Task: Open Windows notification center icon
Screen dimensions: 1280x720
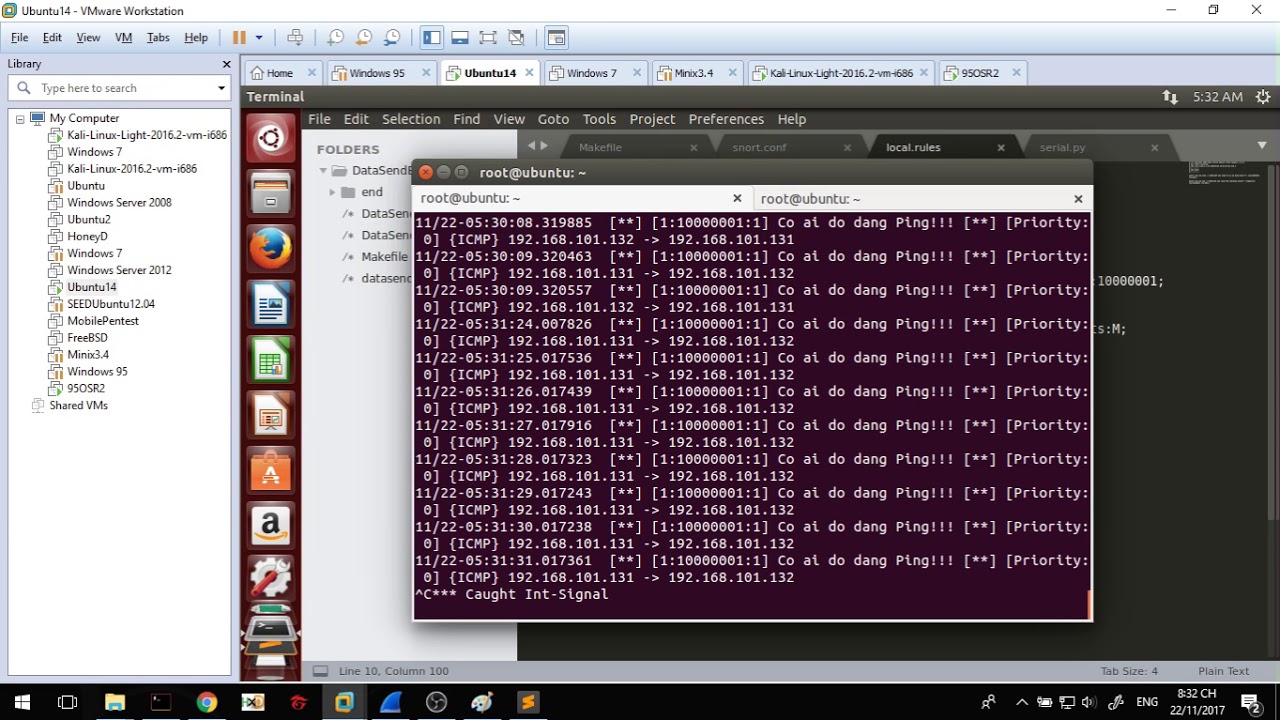Action: tap(1251, 702)
